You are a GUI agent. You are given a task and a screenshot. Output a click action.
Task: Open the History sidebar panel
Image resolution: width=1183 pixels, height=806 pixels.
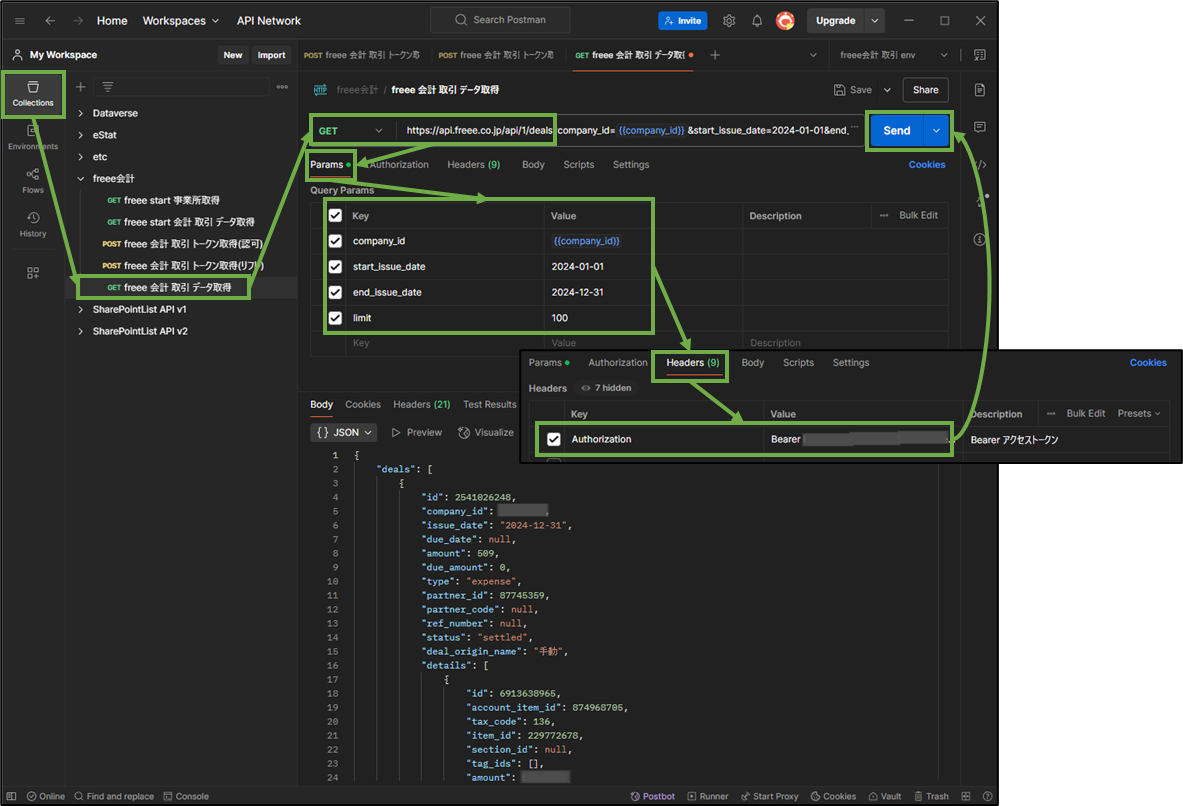click(x=33, y=224)
